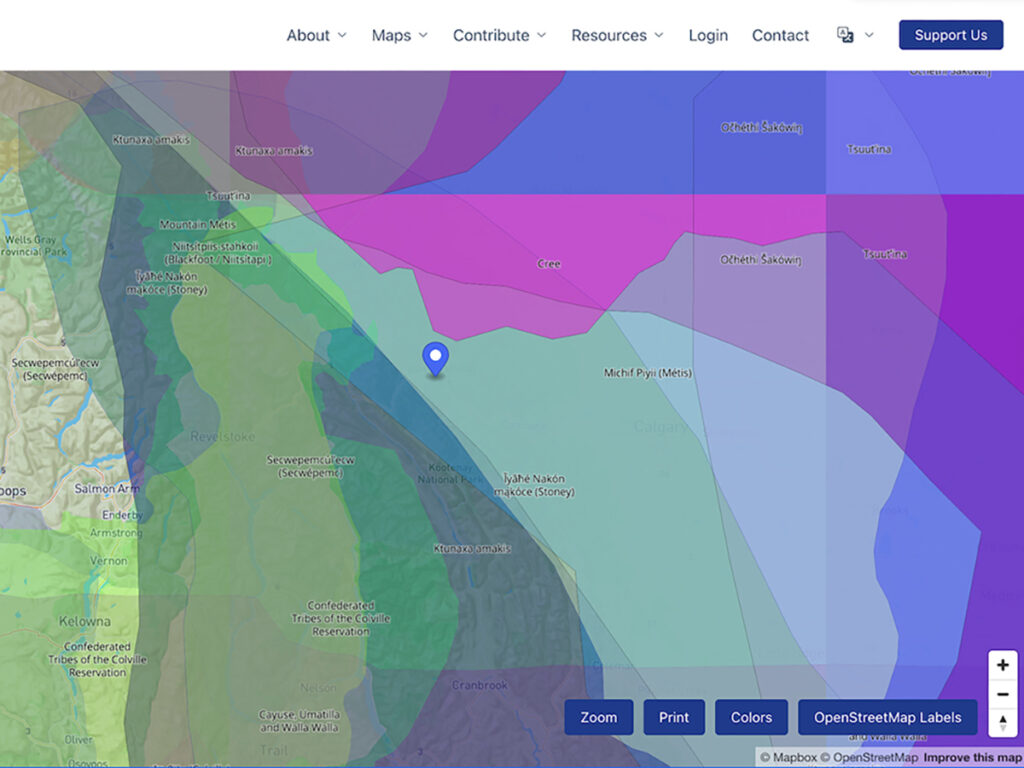Zoom in with the plus icon
The height and width of the screenshot is (768, 1024).
[1002, 666]
